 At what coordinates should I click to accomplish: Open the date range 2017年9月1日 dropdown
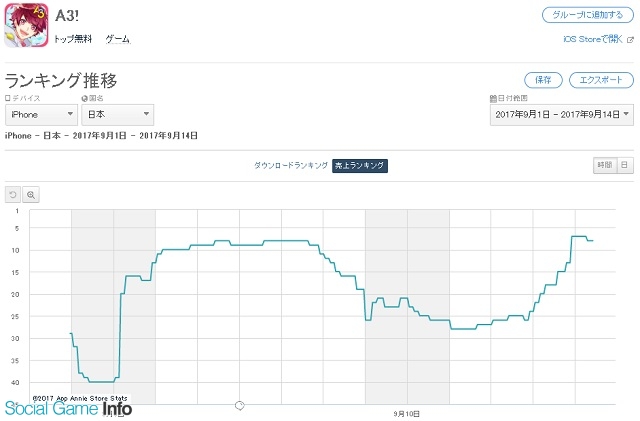click(x=562, y=115)
